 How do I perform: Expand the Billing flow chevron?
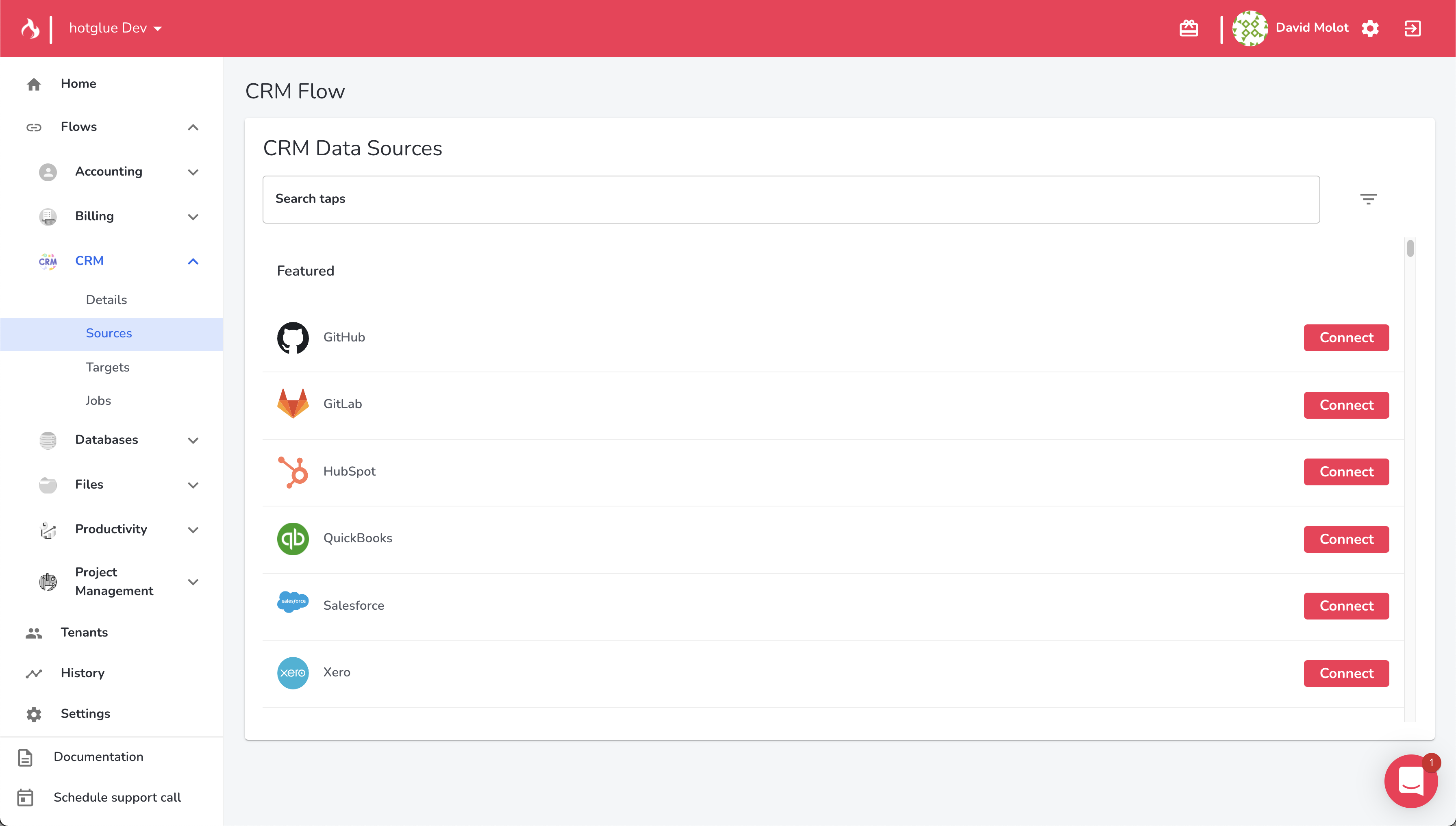193,217
